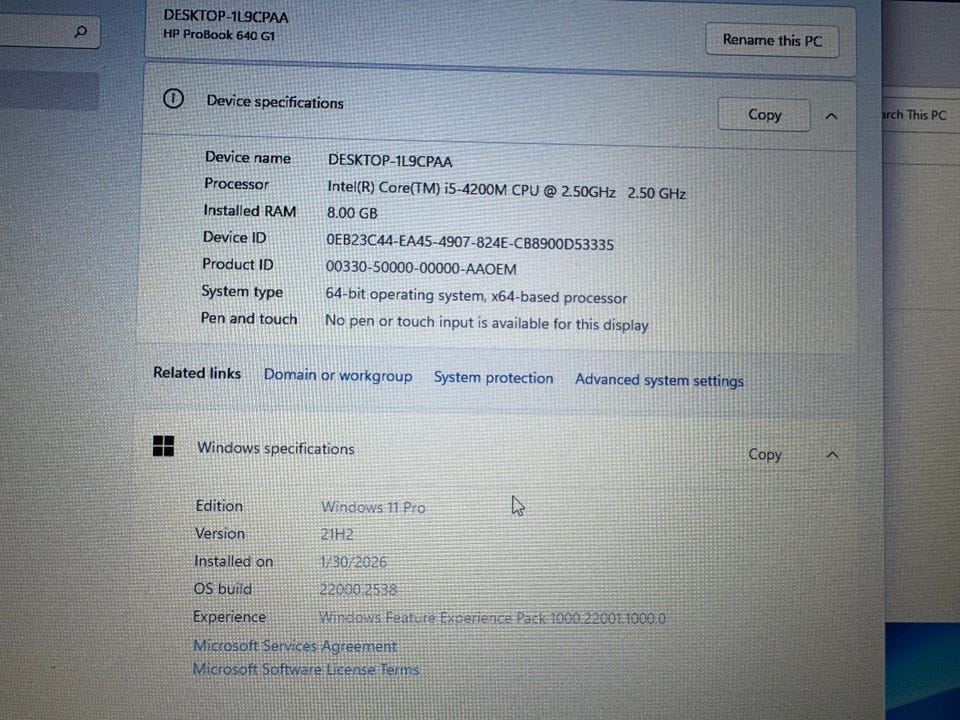Click the Device specifications heading
Screen dimensions: 960x720
tap(275, 102)
